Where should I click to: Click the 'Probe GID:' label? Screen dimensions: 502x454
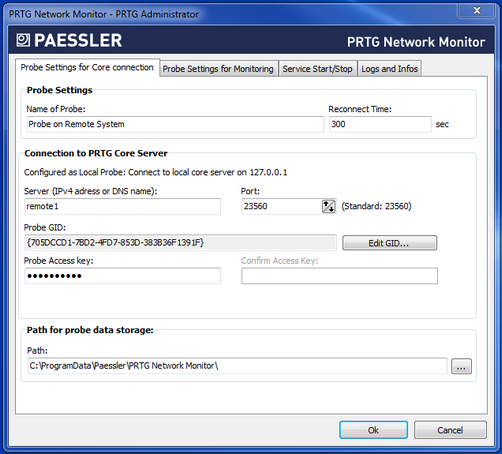click(x=45, y=228)
